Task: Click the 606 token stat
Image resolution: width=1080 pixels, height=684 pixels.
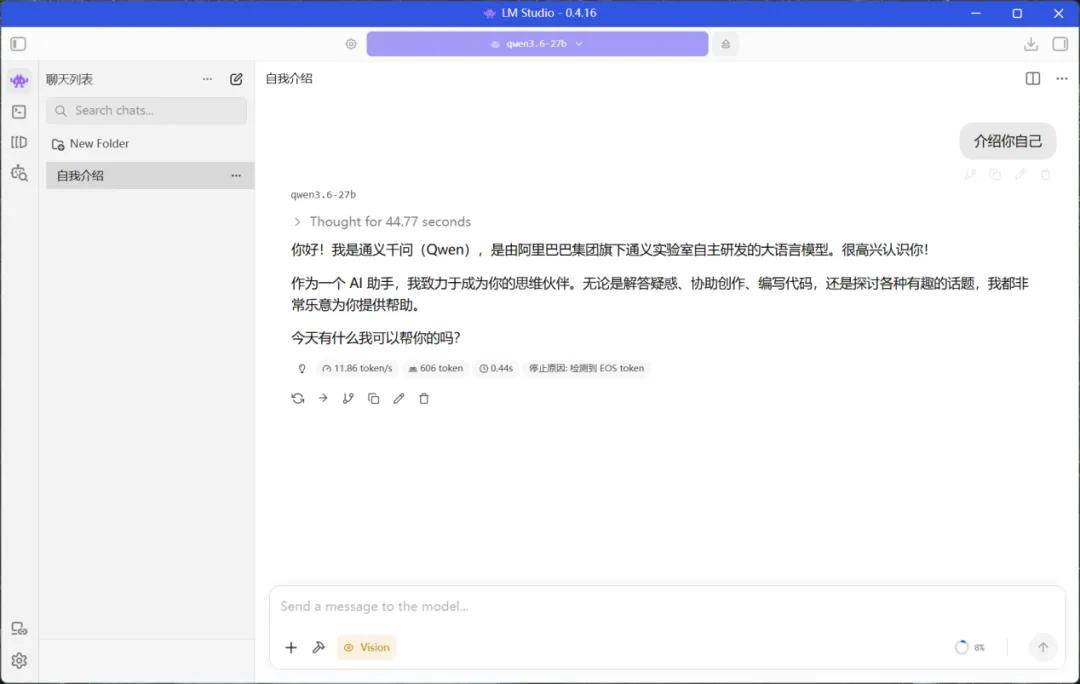Action: click(435, 369)
